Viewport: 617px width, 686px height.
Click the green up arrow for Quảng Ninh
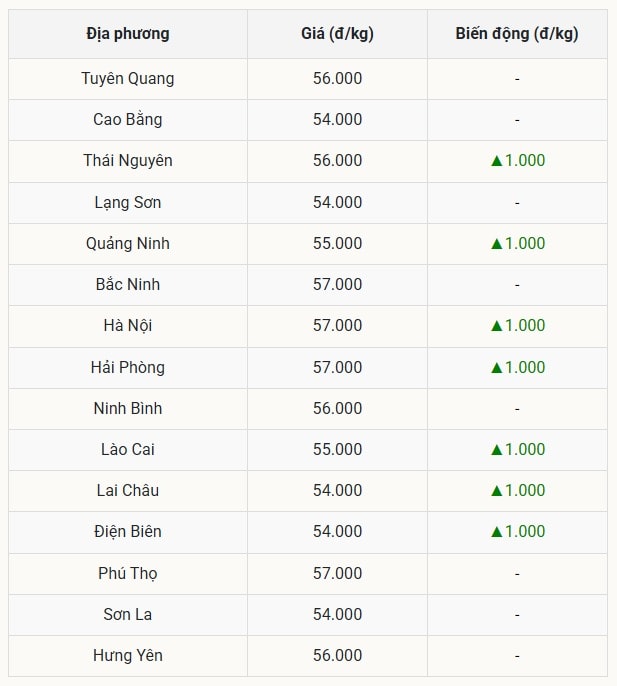tap(495, 244)
